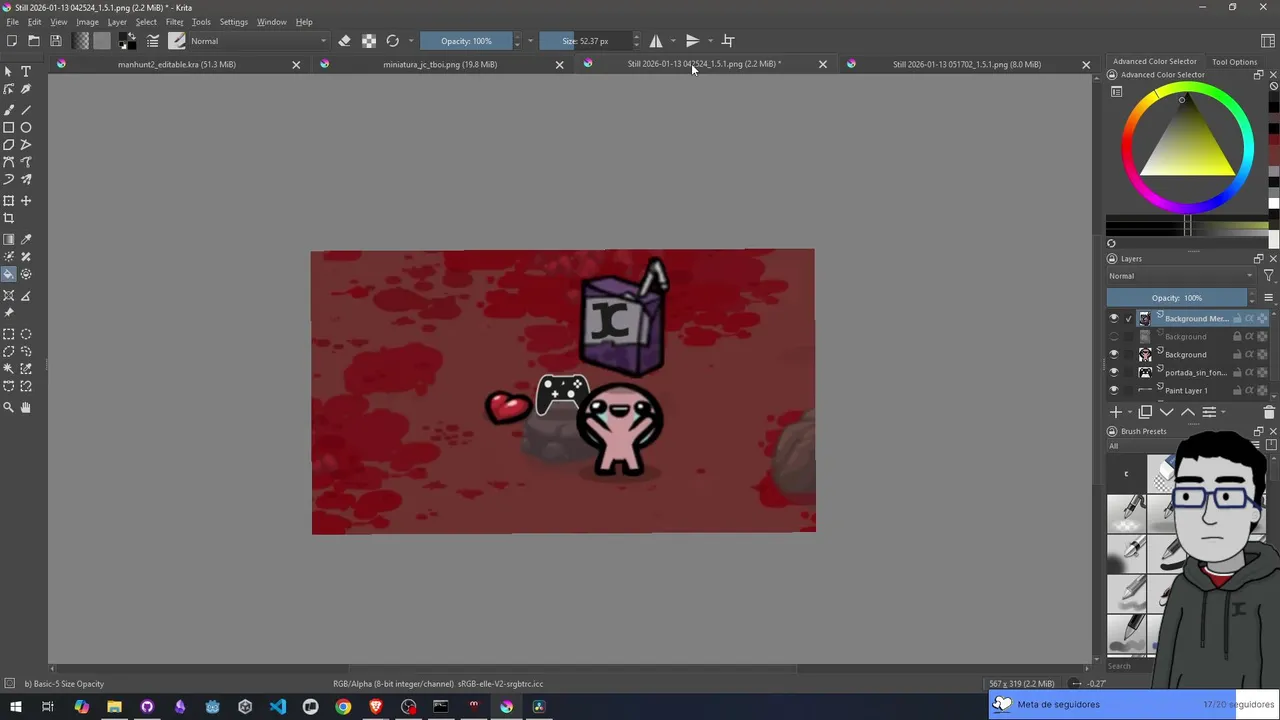Toggle Preserve Alpha in top toolbar
The height and width of the screenshot is (720, 1280).
[369, 41]
